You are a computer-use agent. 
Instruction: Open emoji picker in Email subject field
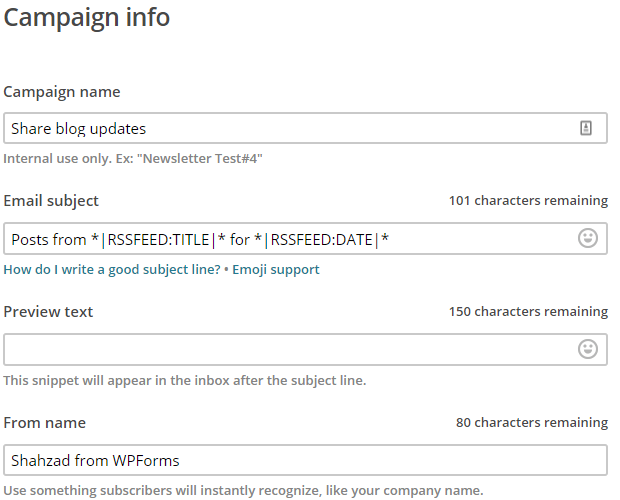(x=588, y=238)
